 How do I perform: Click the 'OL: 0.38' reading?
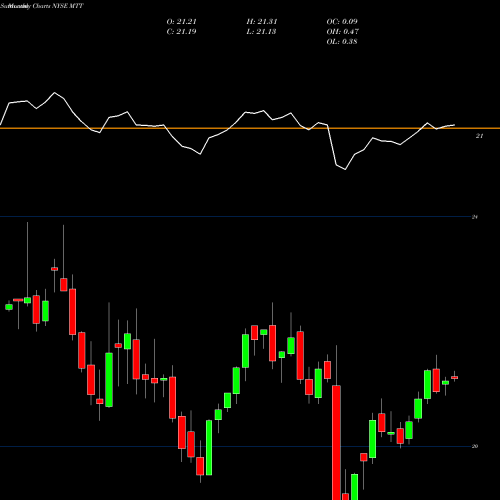(342, 42)
